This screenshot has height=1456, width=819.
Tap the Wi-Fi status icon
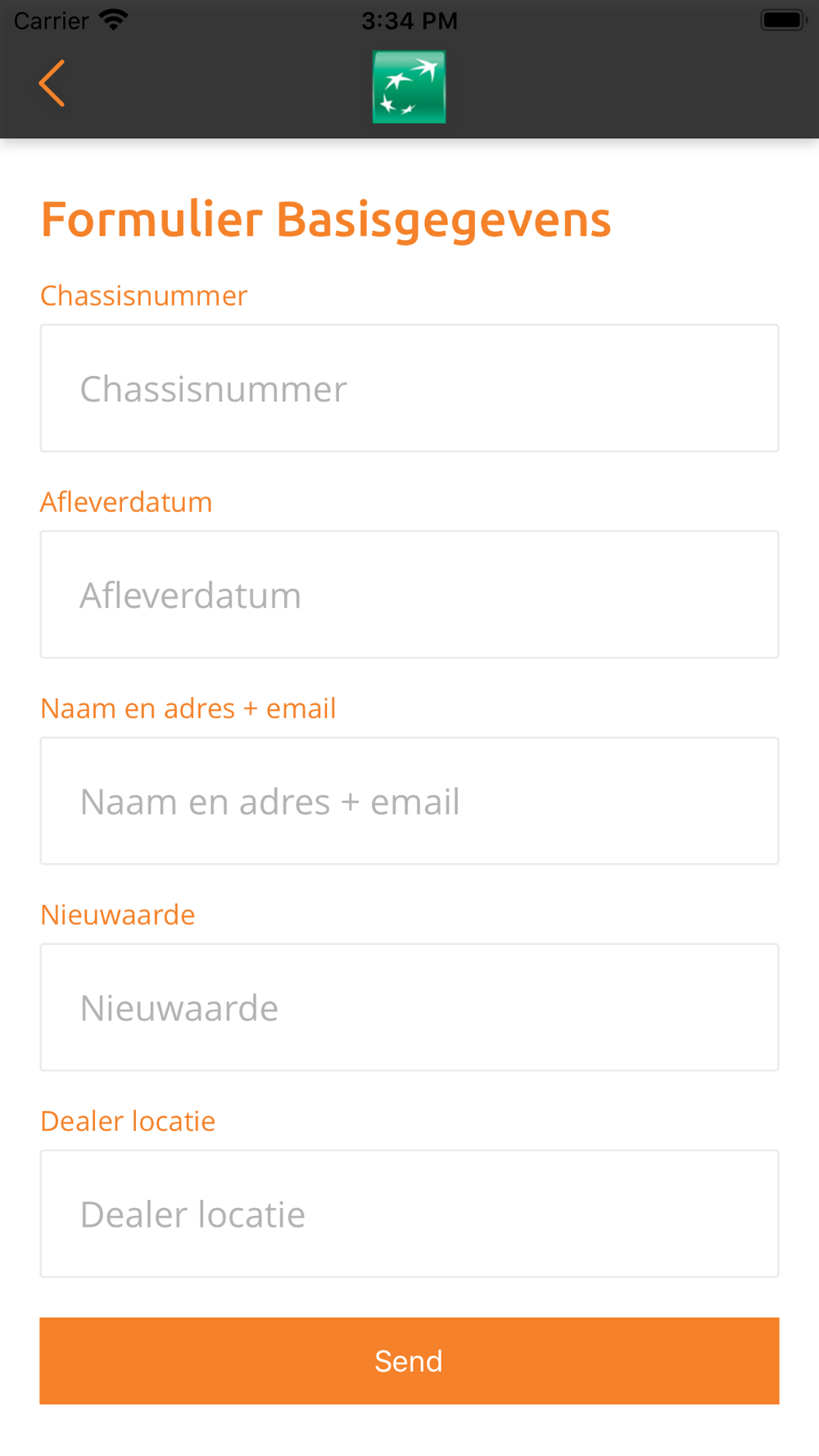pyautogui.click(x=113, y=20)
